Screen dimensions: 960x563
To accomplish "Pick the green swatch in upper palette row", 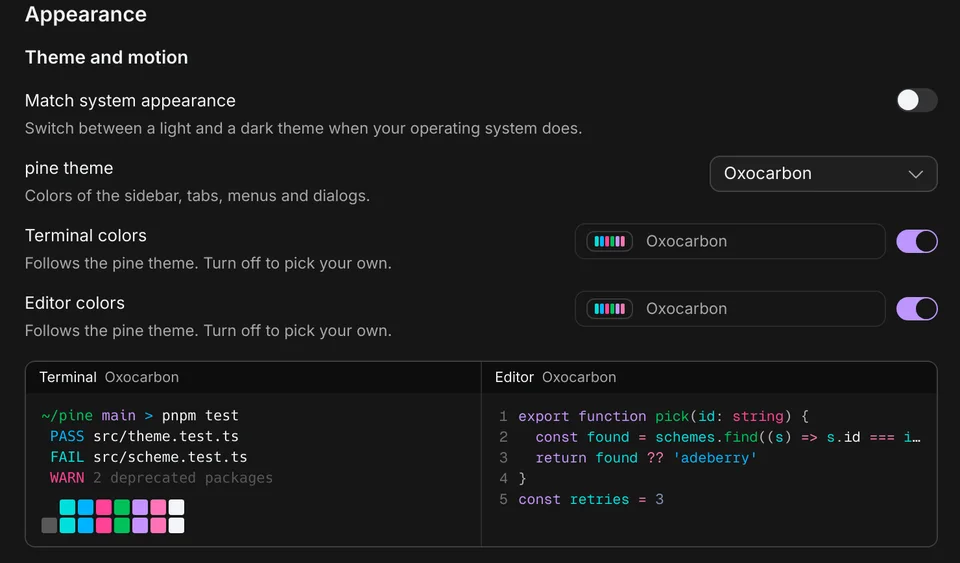I will click(122, 507).
